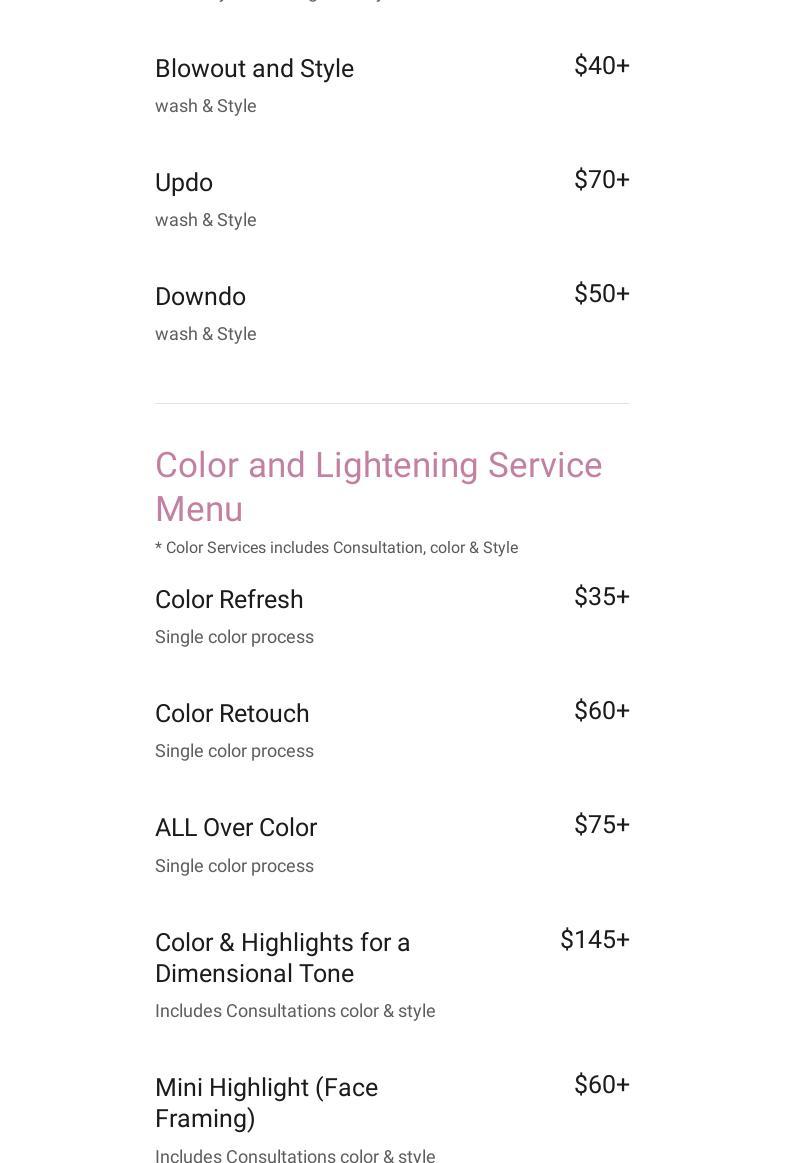
Task: Click the wash & Style text under Updo
Action: [x=205, y=220]
